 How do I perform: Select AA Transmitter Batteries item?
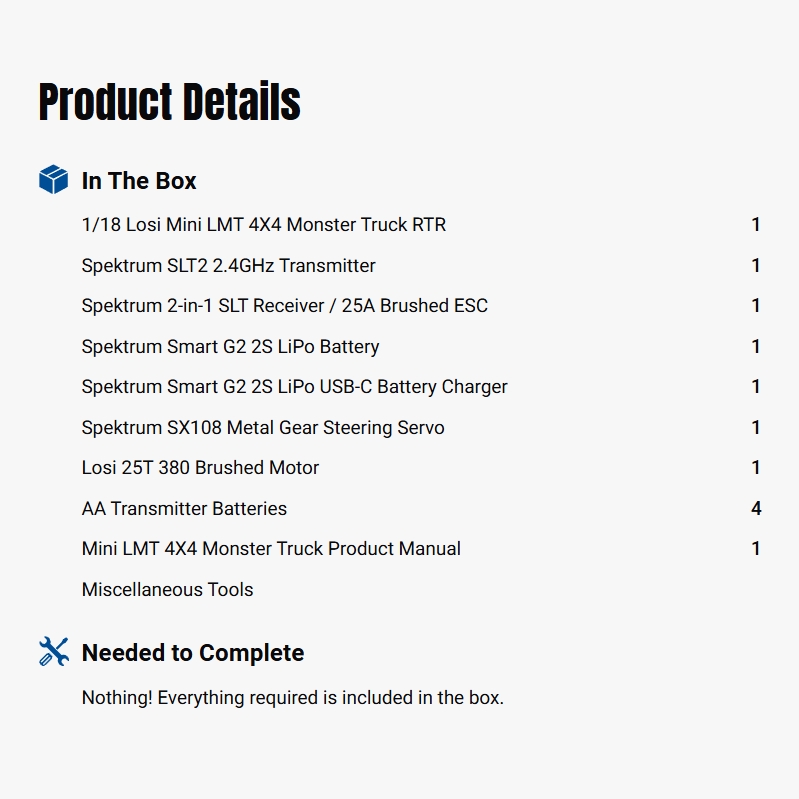click(184, 509)
